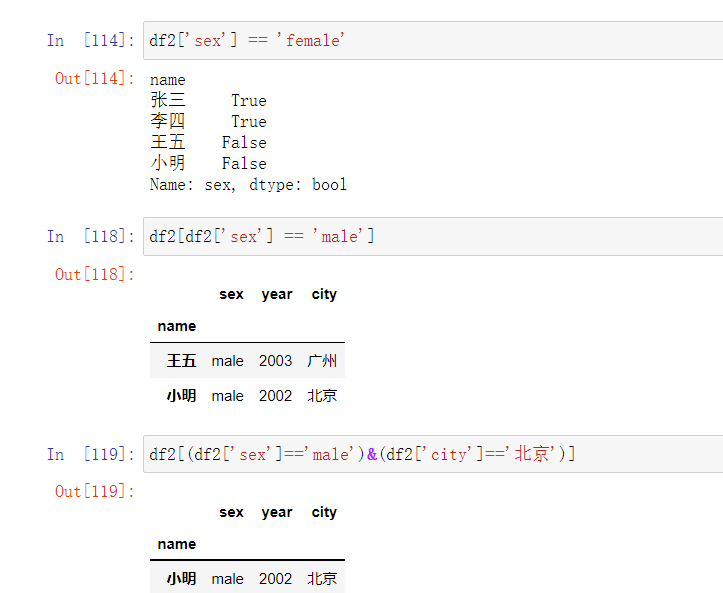Click name index header in Out[118] table
The image size is (723, 593).
177,326
